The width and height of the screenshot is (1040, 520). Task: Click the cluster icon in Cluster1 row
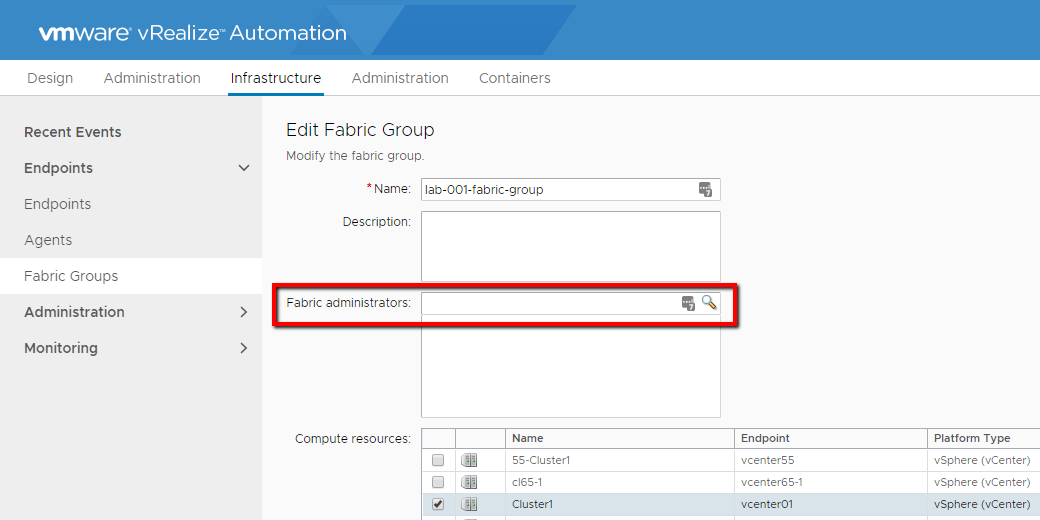(469, 505)
